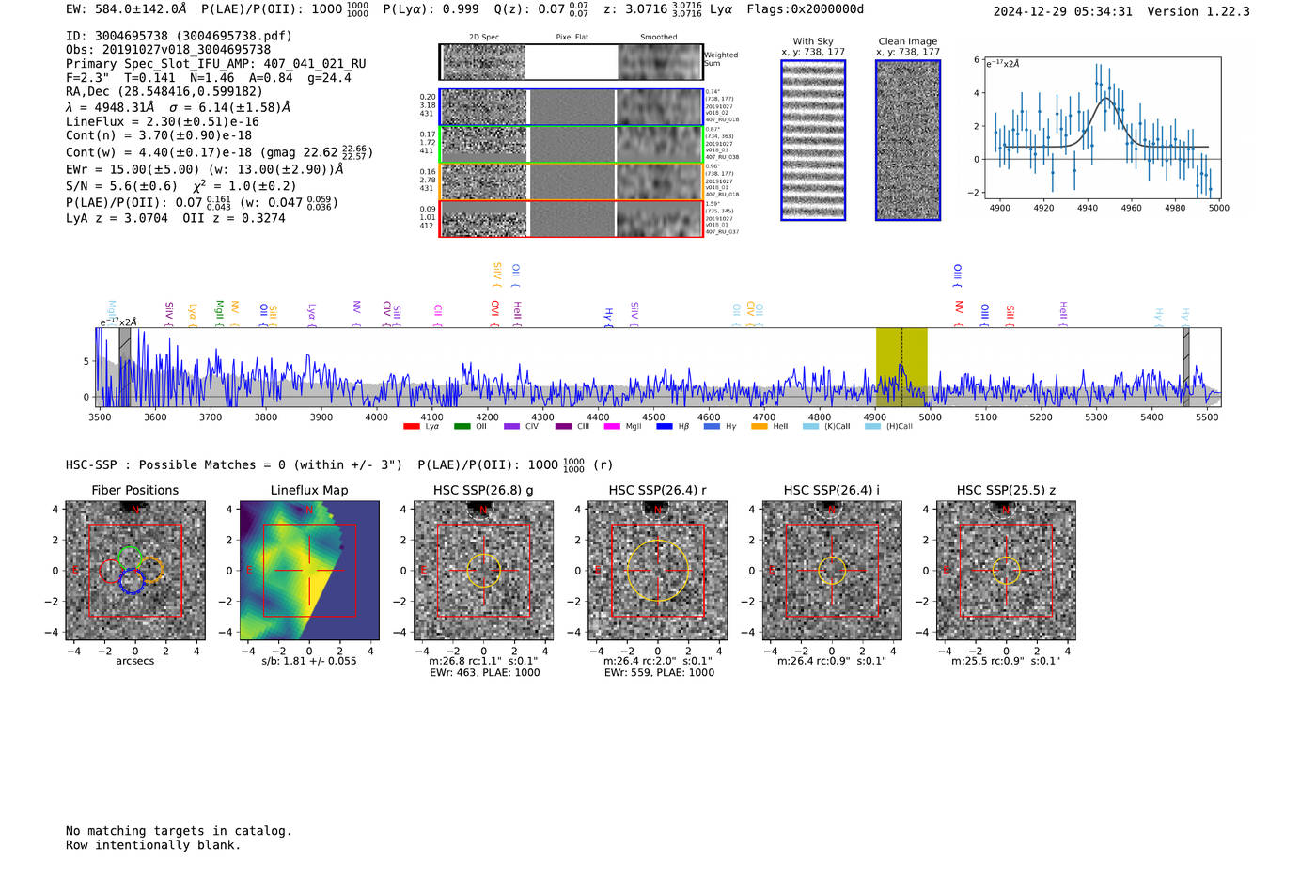Open the HSC SSP(25.5) z cutout
Screen dimensions: 1316x896
pyautogui.click(x=1006, y=571)
